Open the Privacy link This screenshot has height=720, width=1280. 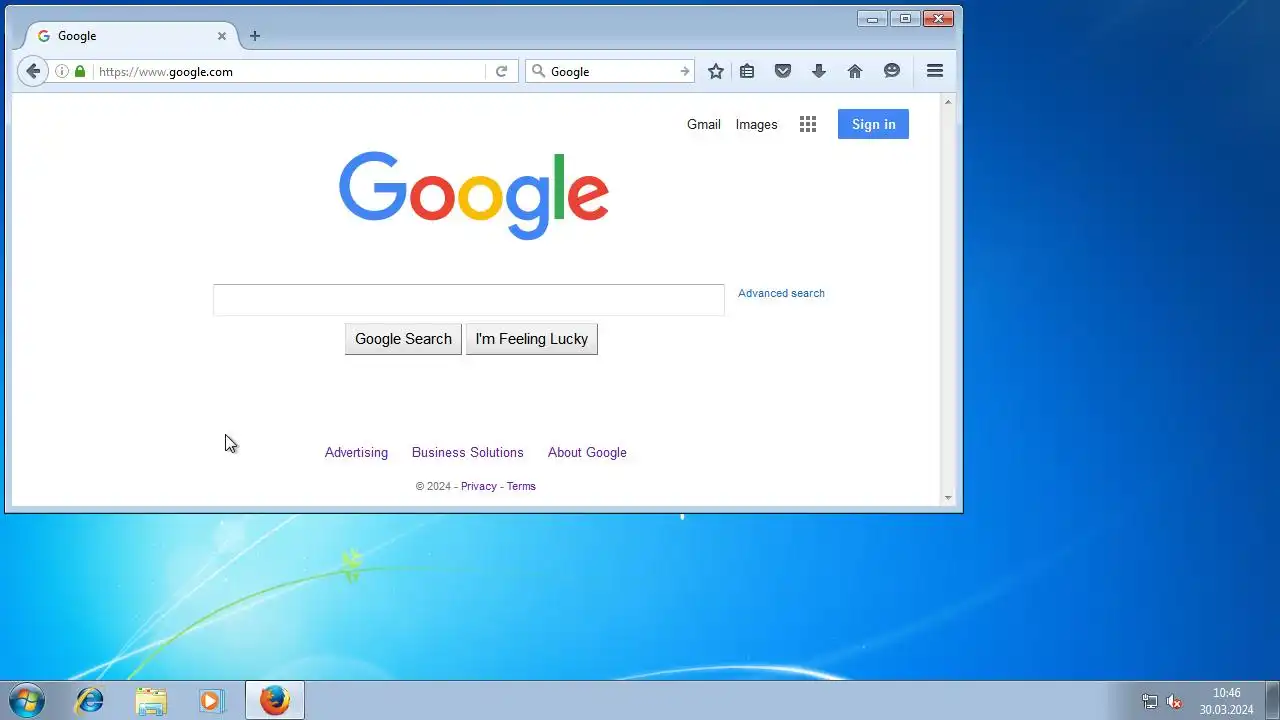(479, 486)
